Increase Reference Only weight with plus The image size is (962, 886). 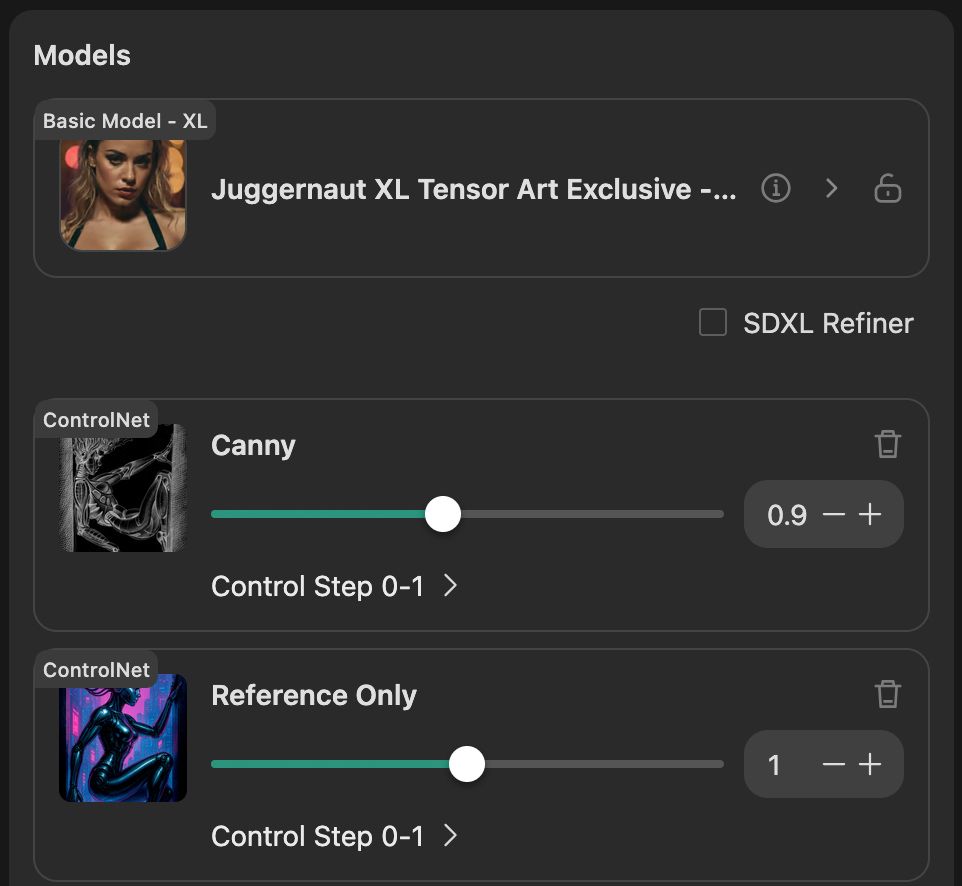click(x=871, y=765)
